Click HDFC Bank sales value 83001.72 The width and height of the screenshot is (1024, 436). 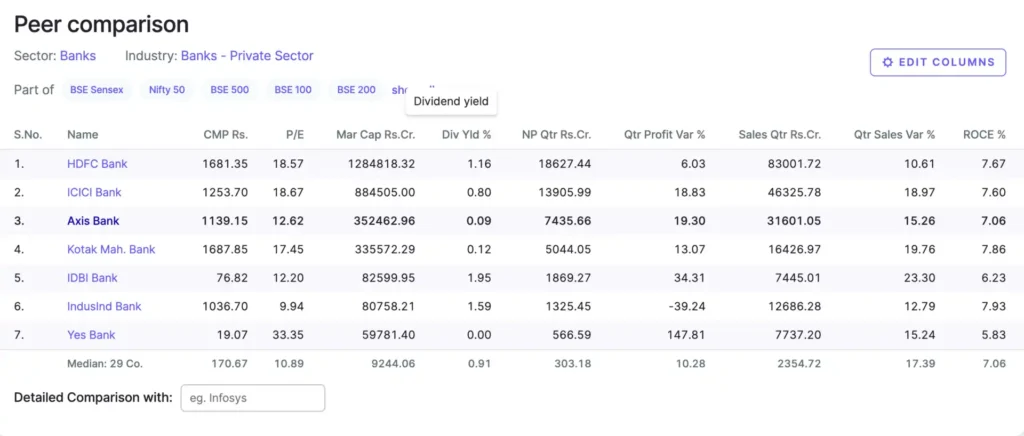click(x=795, y=164)
